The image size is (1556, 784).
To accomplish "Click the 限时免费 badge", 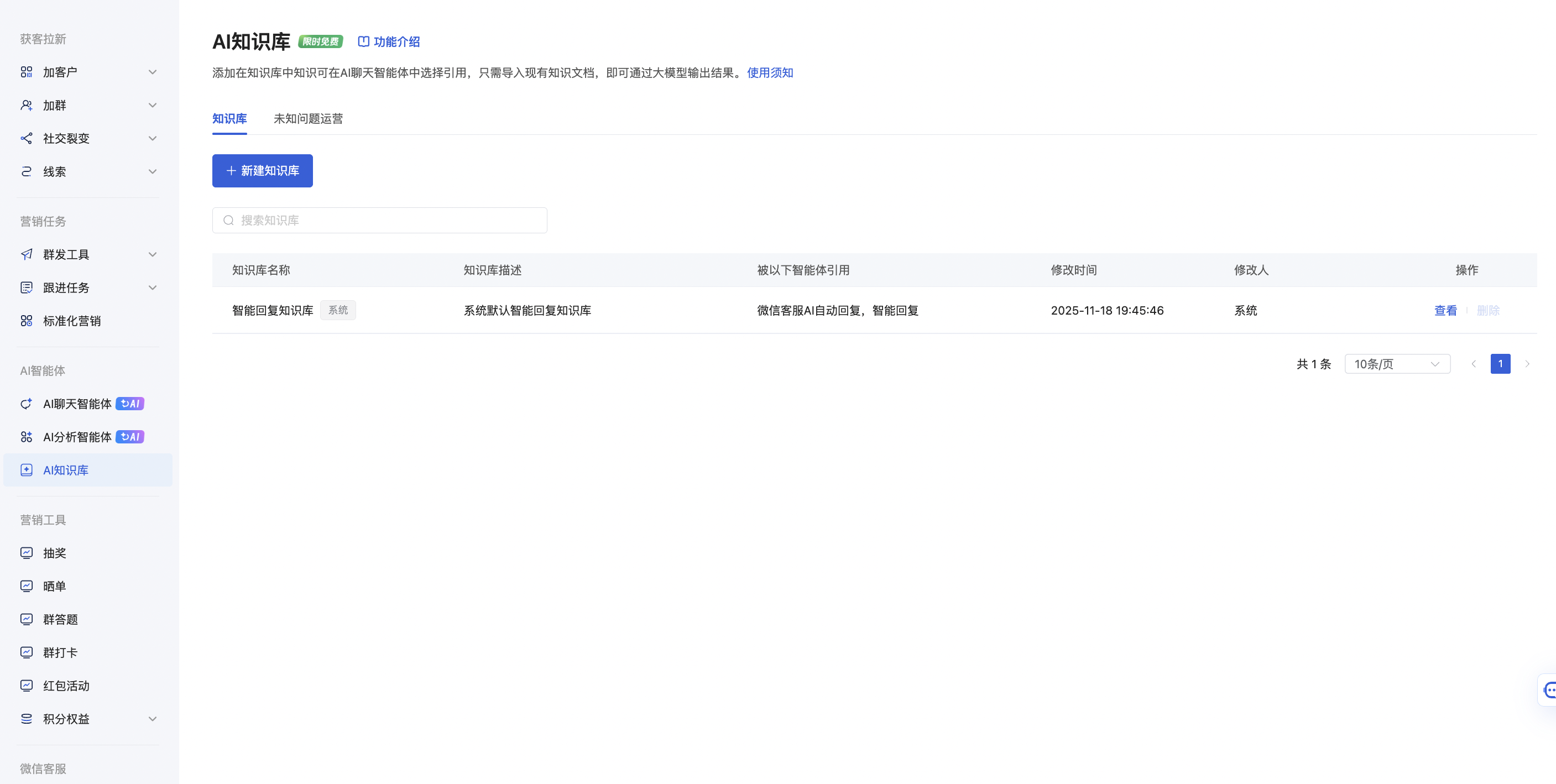I will point(321,41).
